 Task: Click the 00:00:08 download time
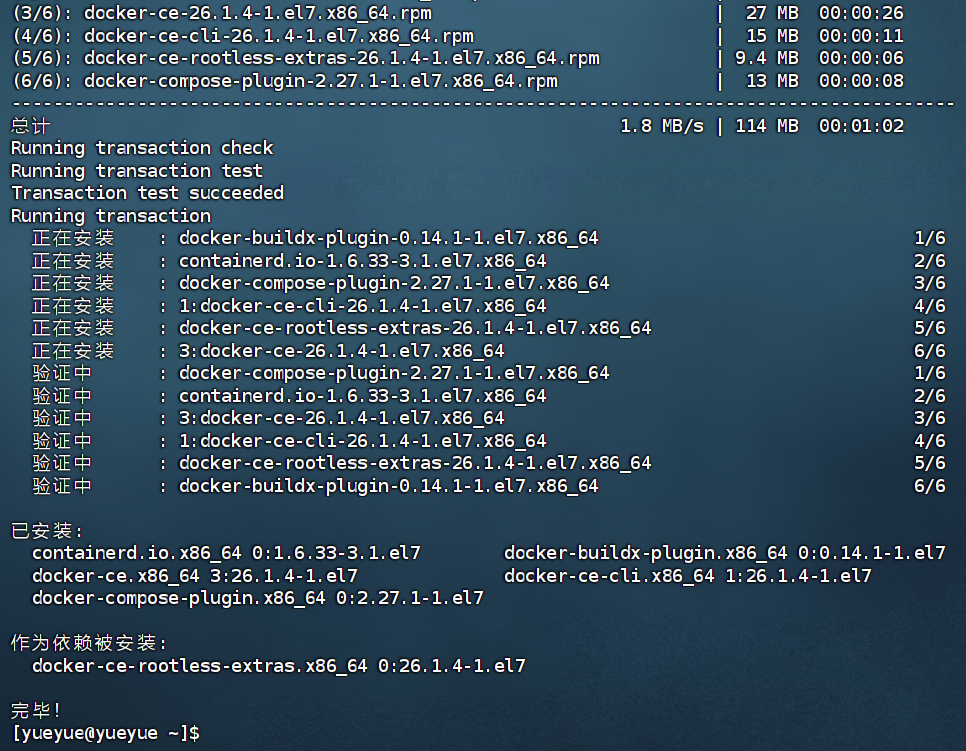(x=861, y=81)
